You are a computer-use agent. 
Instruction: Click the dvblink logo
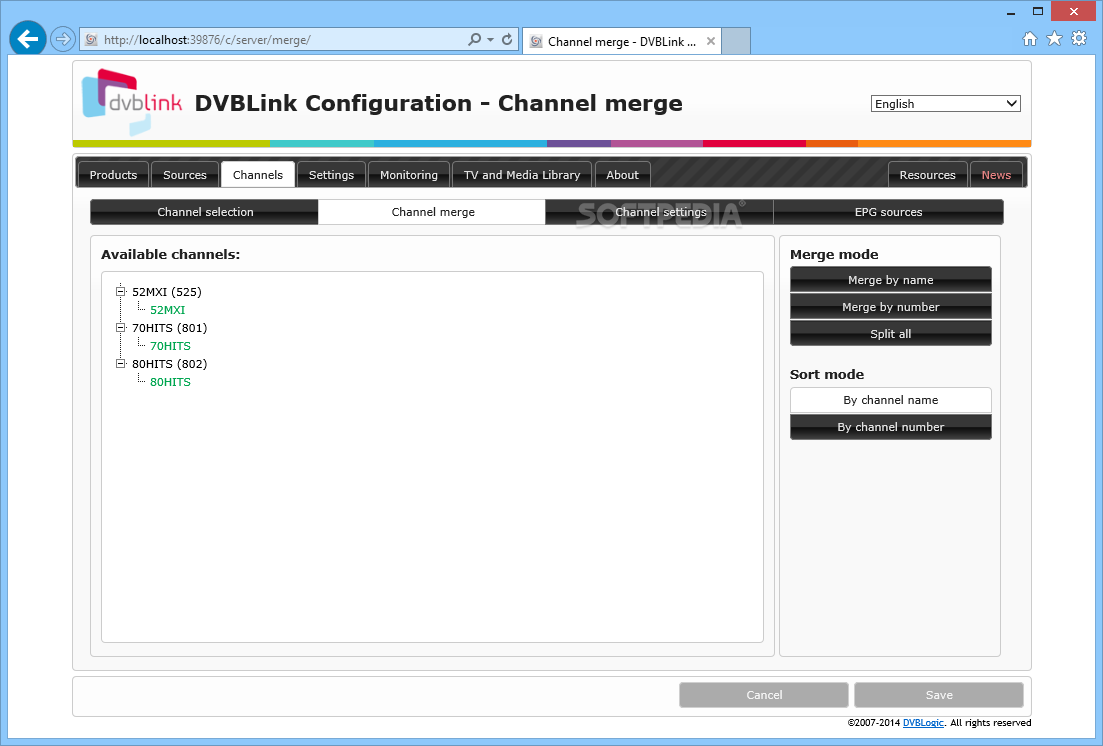(132, 102)
